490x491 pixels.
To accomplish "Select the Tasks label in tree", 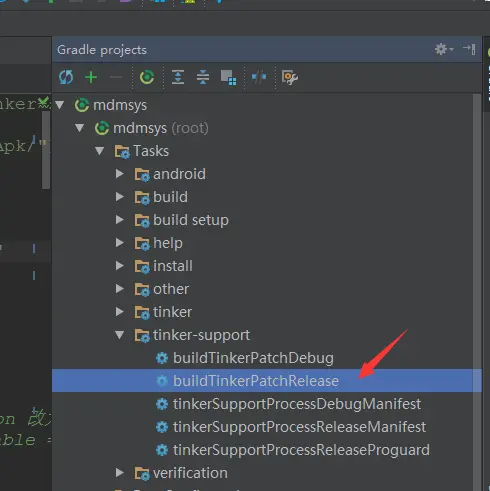I will pos(151,151).
